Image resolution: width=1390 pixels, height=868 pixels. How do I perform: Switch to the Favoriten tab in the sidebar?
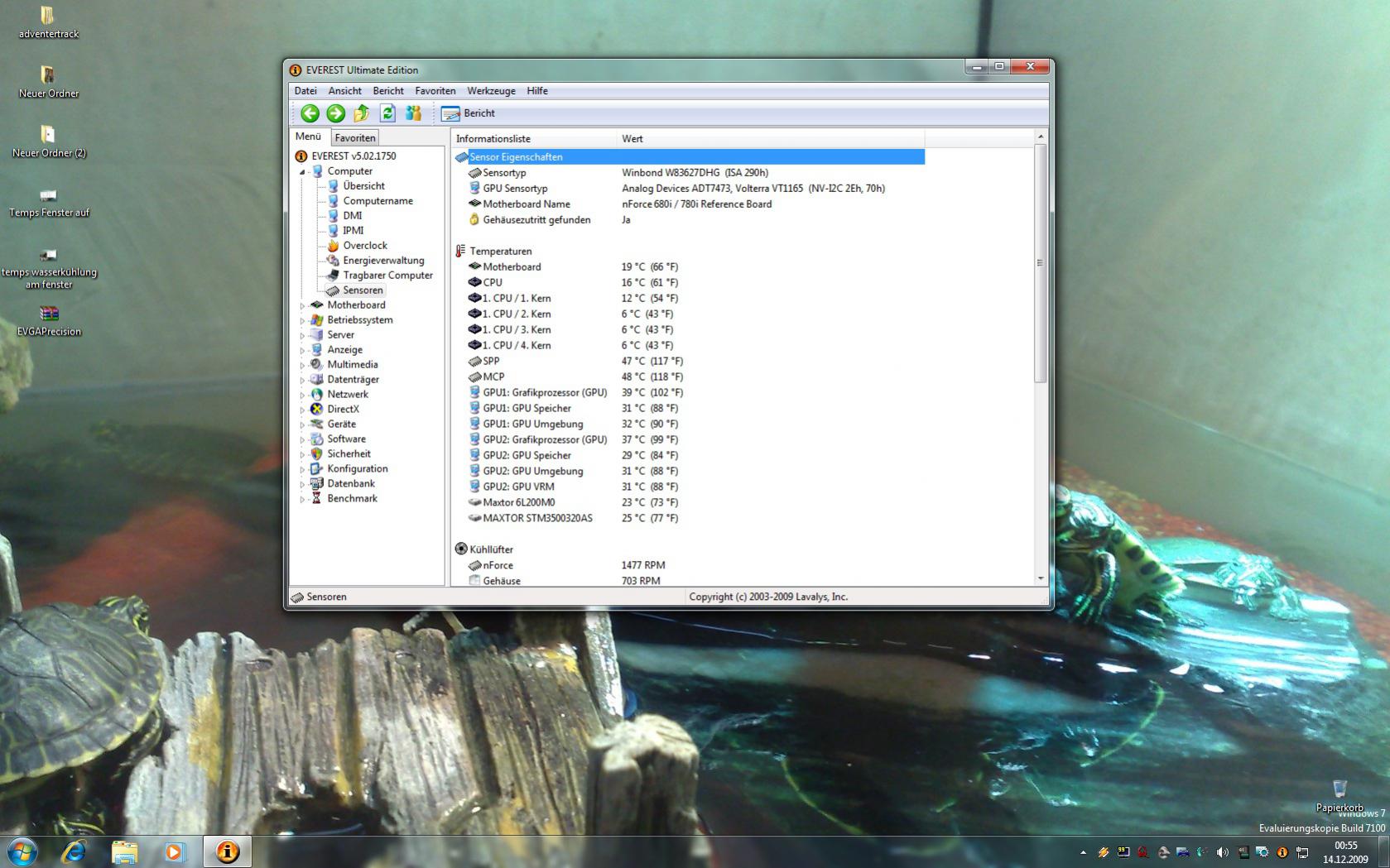pyautogui.click(x=355, y=138)
